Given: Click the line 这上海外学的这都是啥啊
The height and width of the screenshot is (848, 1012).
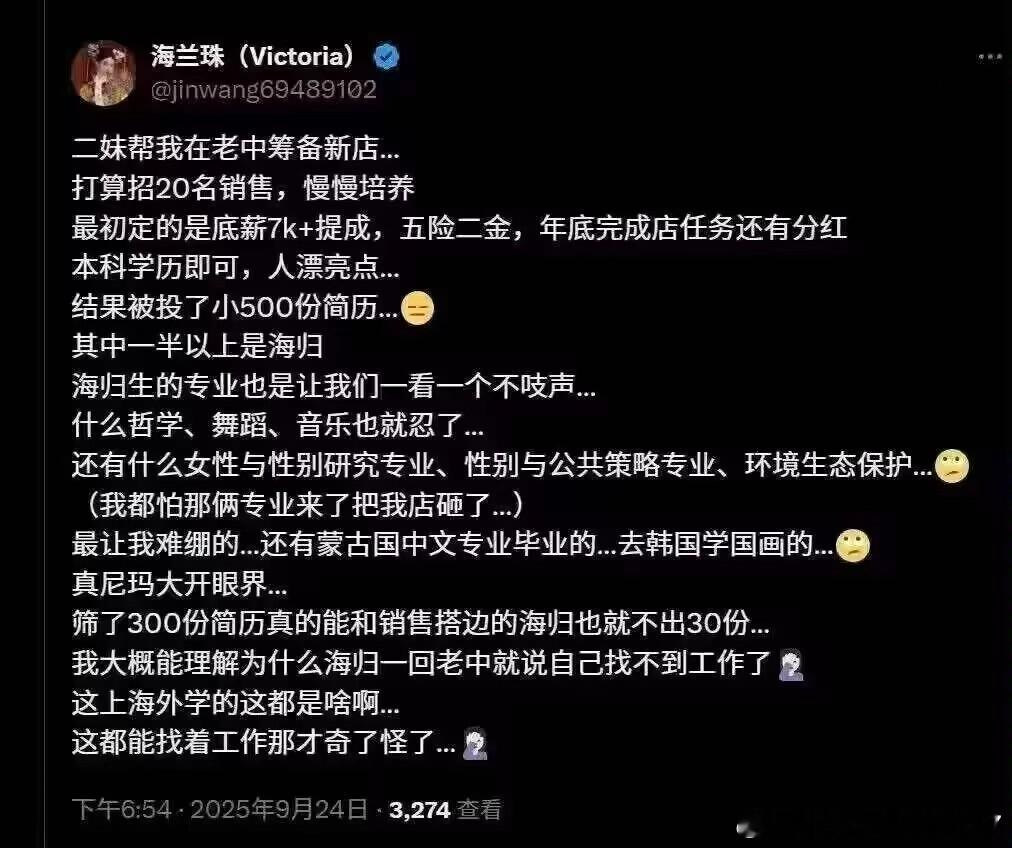Looking at the screenshot, I should [x=236, y=703].
